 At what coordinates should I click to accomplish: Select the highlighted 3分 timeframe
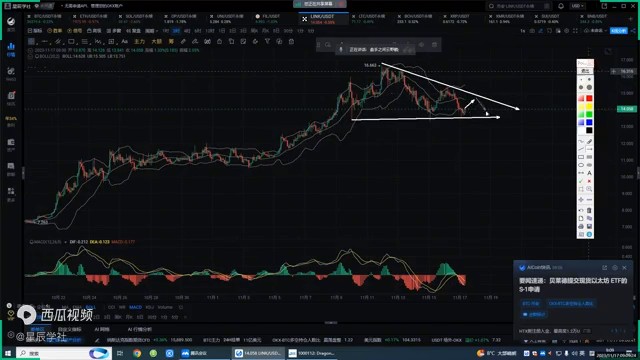click(176, 31)
